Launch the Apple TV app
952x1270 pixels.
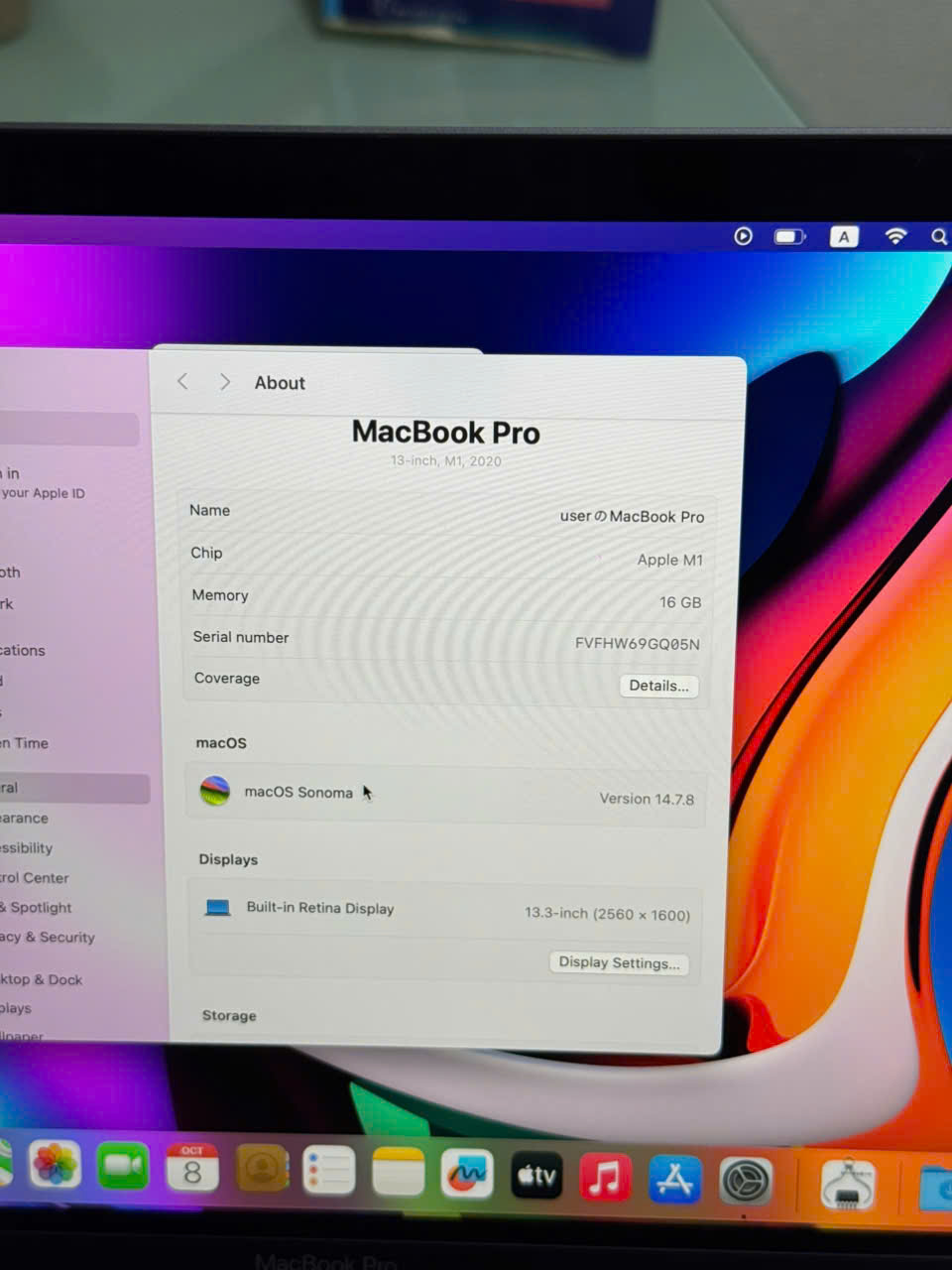click(x=536, y=1177)
